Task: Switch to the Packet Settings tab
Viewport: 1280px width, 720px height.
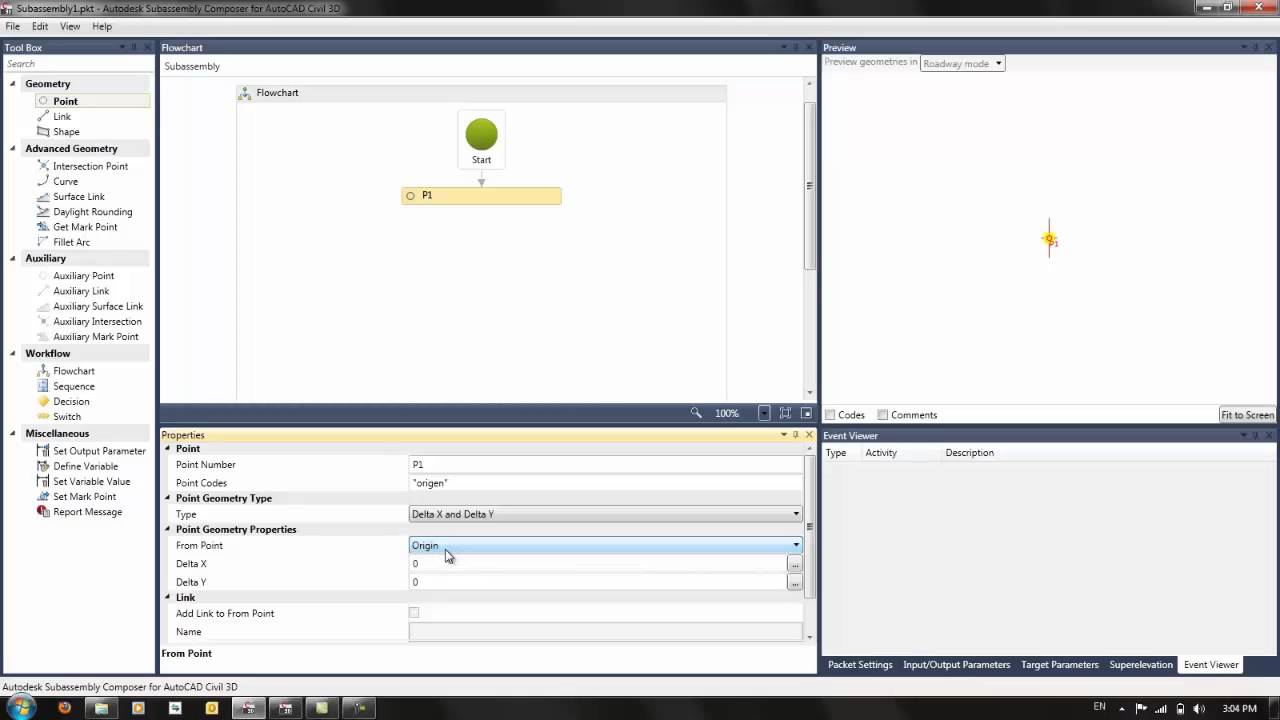Action: pos(860,664)
